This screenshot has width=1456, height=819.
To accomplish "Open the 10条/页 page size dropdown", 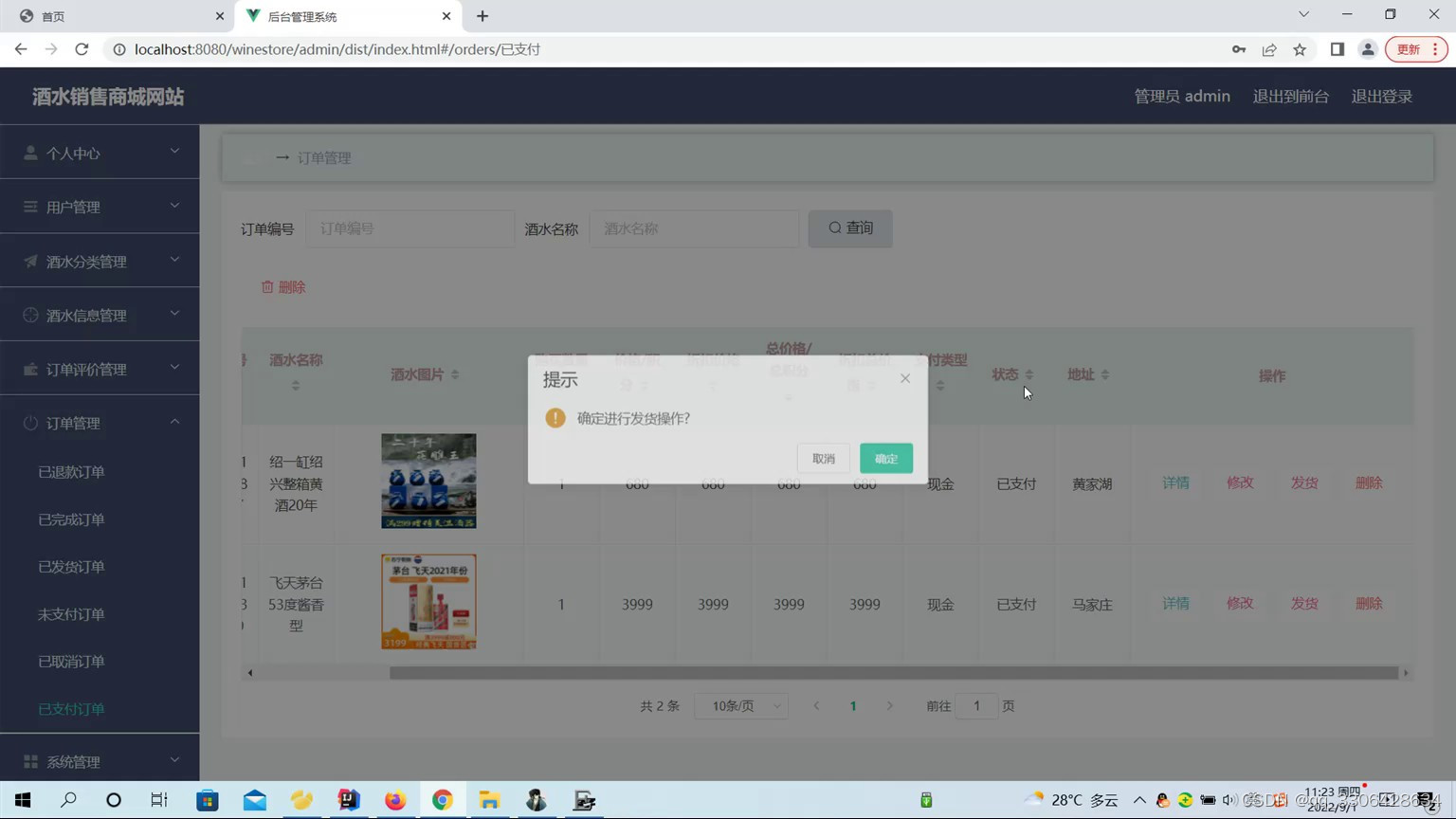I will (x=741, y=705).
